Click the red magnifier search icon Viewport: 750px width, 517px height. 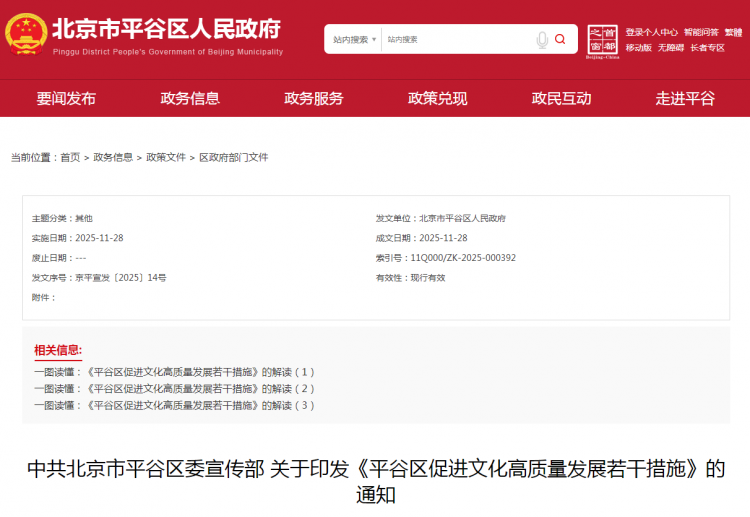560,40
